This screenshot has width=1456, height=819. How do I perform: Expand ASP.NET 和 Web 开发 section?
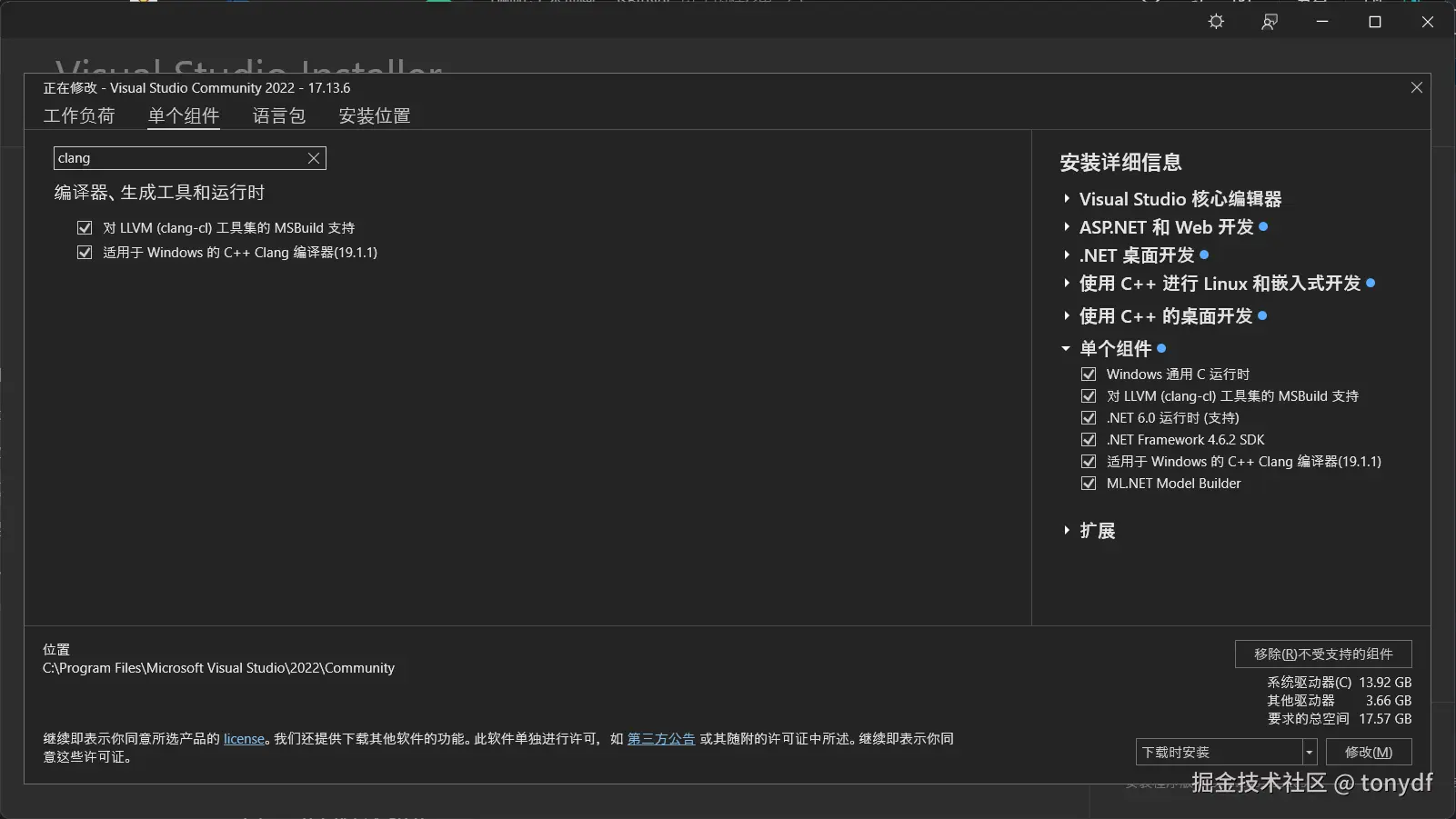click(x=1067, y=227)
